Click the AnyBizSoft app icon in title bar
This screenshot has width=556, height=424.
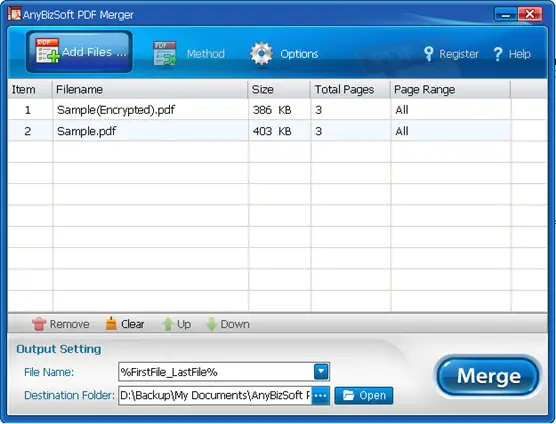coord(15,14)
